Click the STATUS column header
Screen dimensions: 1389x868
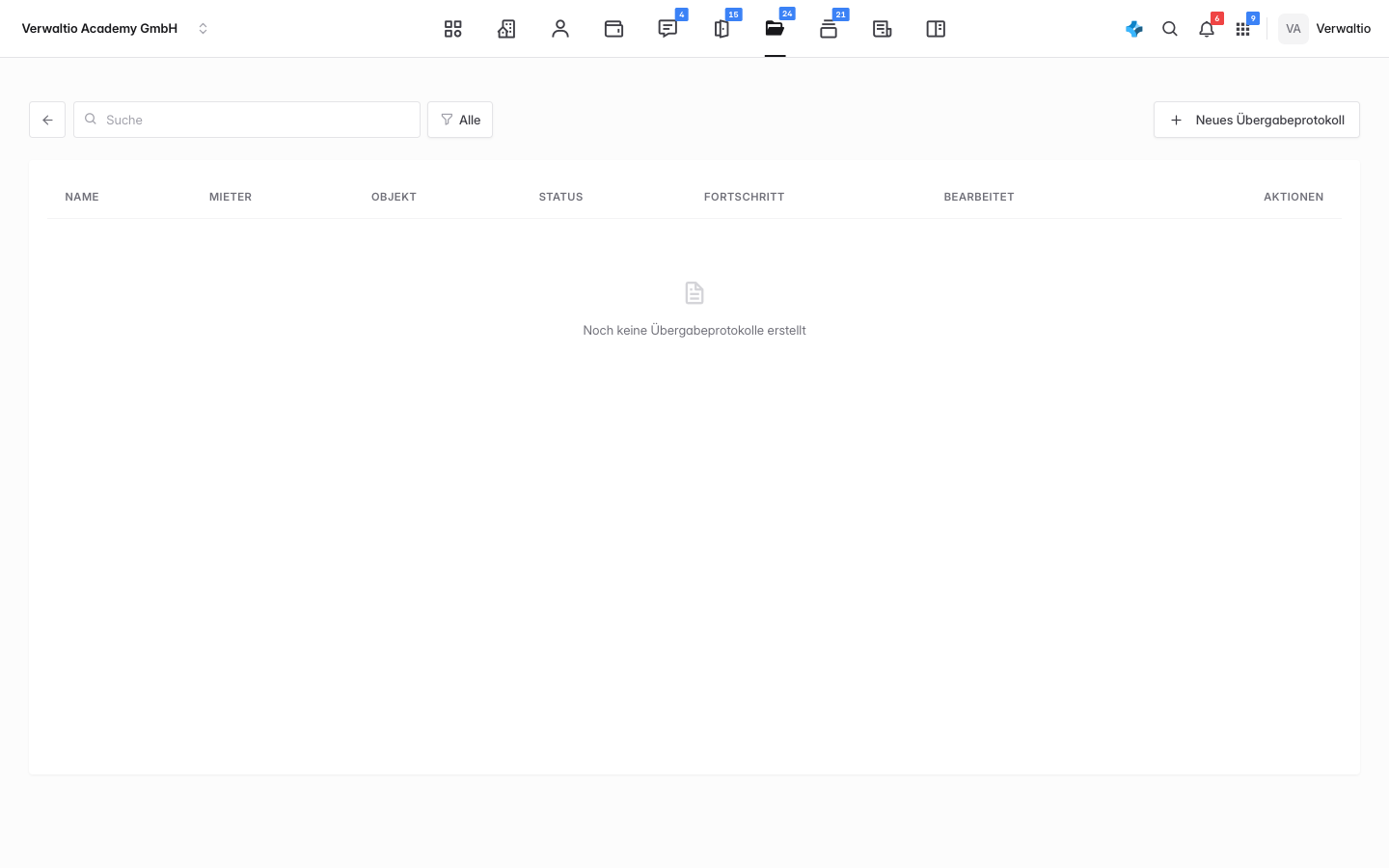pos(560,197)
